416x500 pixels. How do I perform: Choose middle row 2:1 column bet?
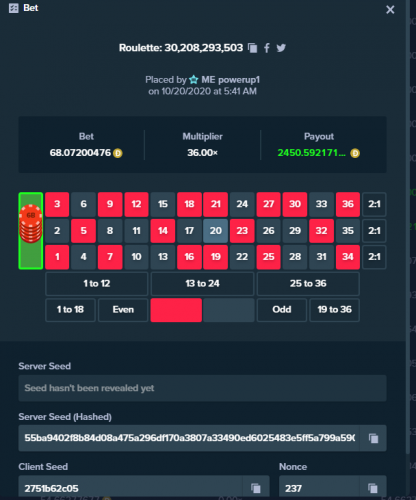(374, 231)
